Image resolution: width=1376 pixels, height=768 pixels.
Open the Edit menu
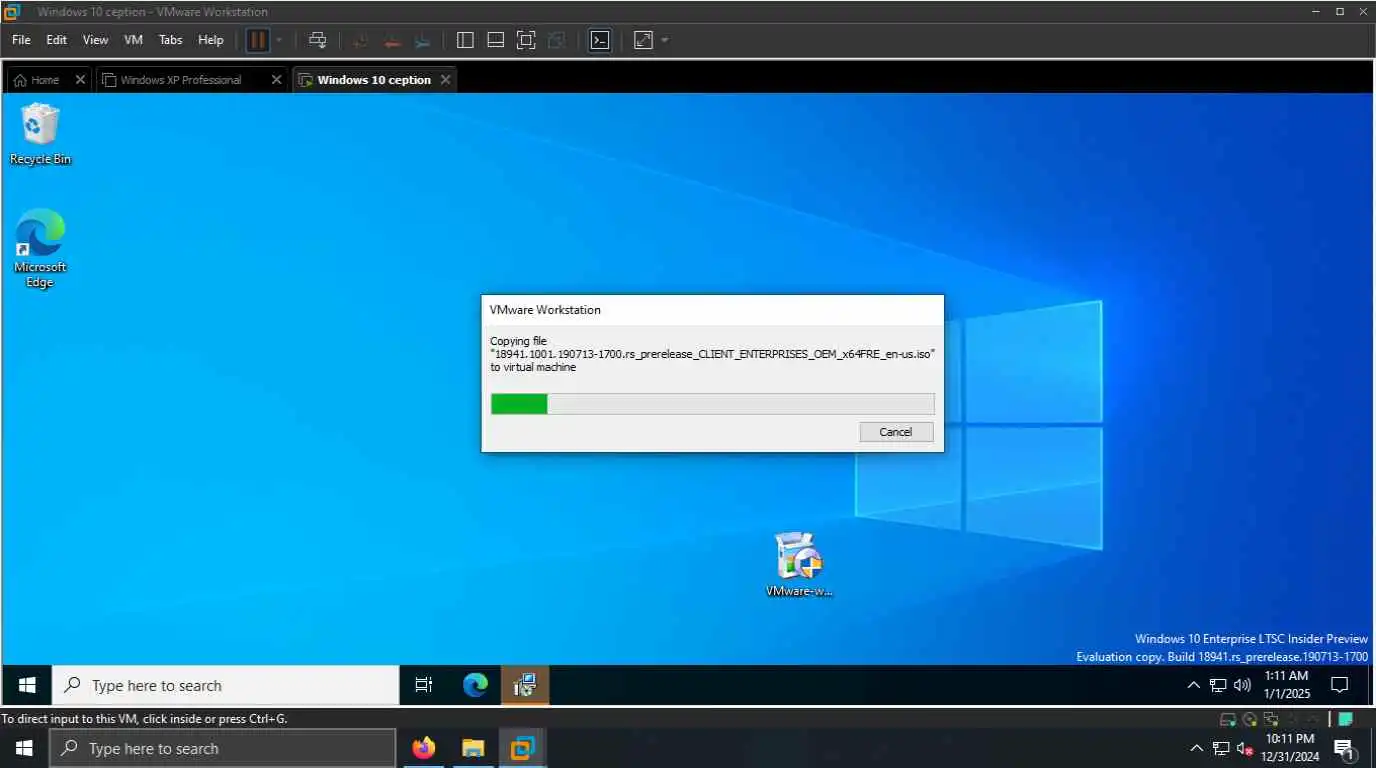click(56, 40)
